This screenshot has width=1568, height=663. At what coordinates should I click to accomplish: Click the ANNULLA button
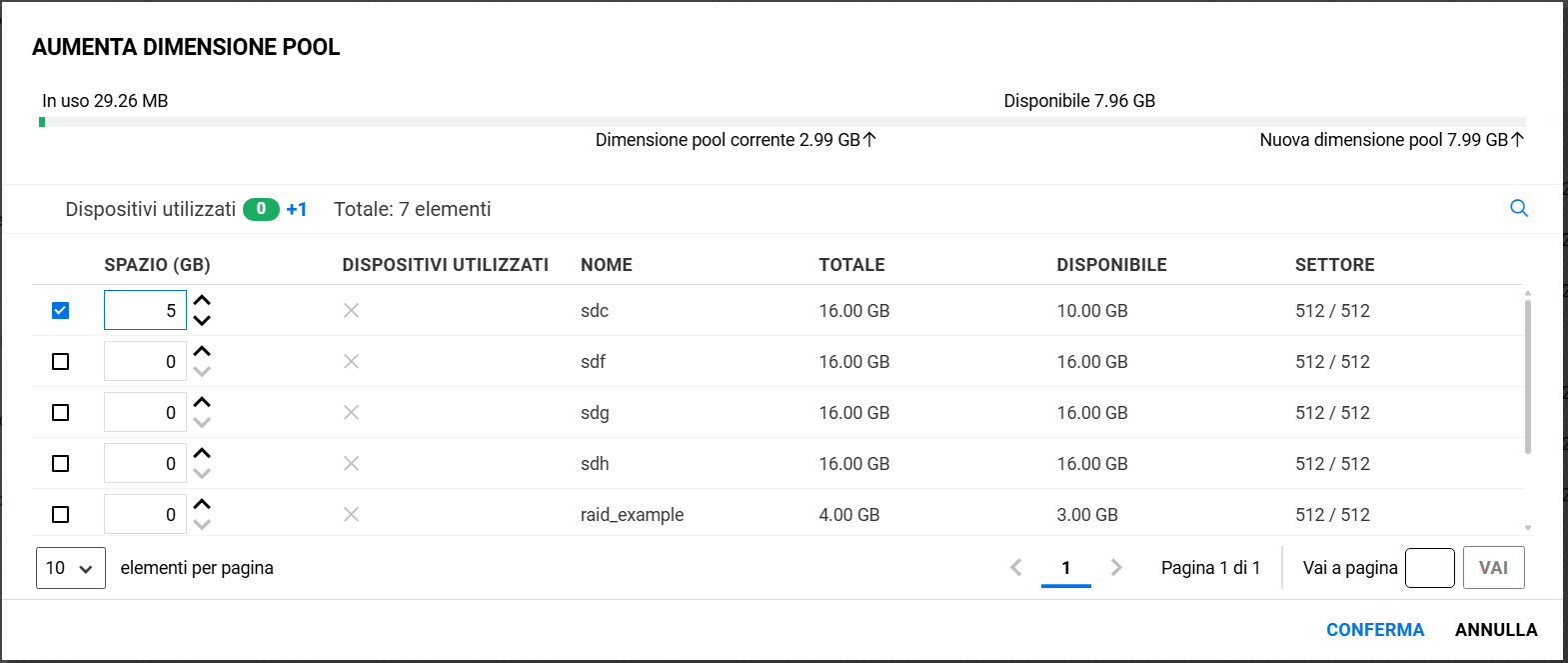[x=1496, y=630]
